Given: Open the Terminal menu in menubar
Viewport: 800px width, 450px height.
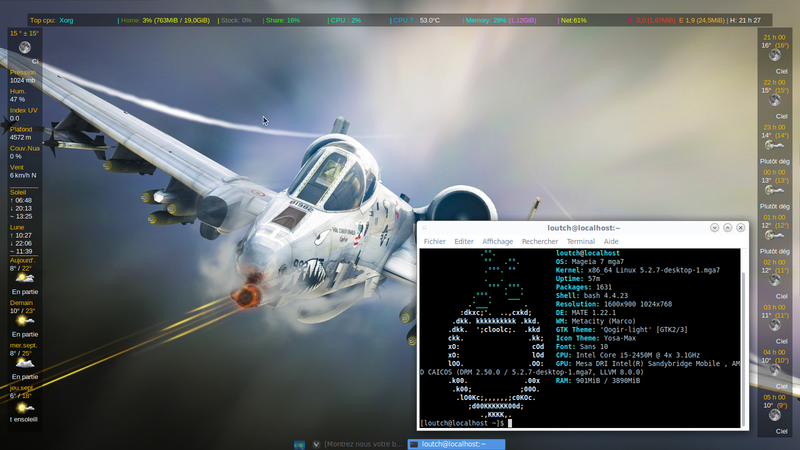Looking at the screenshot, I should tap(581, 241).
